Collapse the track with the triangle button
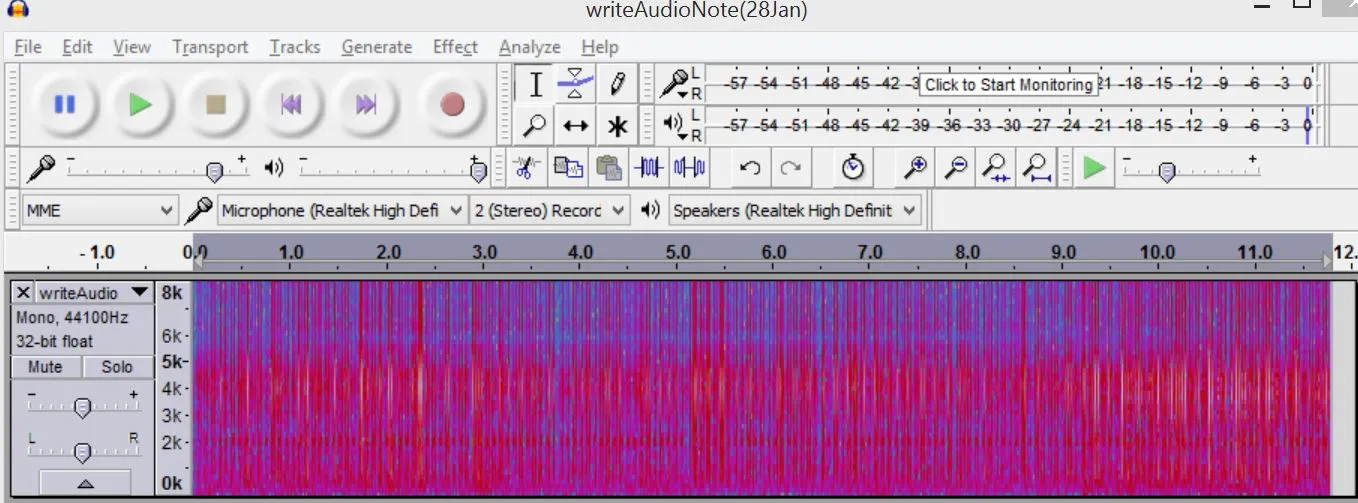This screenshot has width=1358, height=503. [85, 483]
